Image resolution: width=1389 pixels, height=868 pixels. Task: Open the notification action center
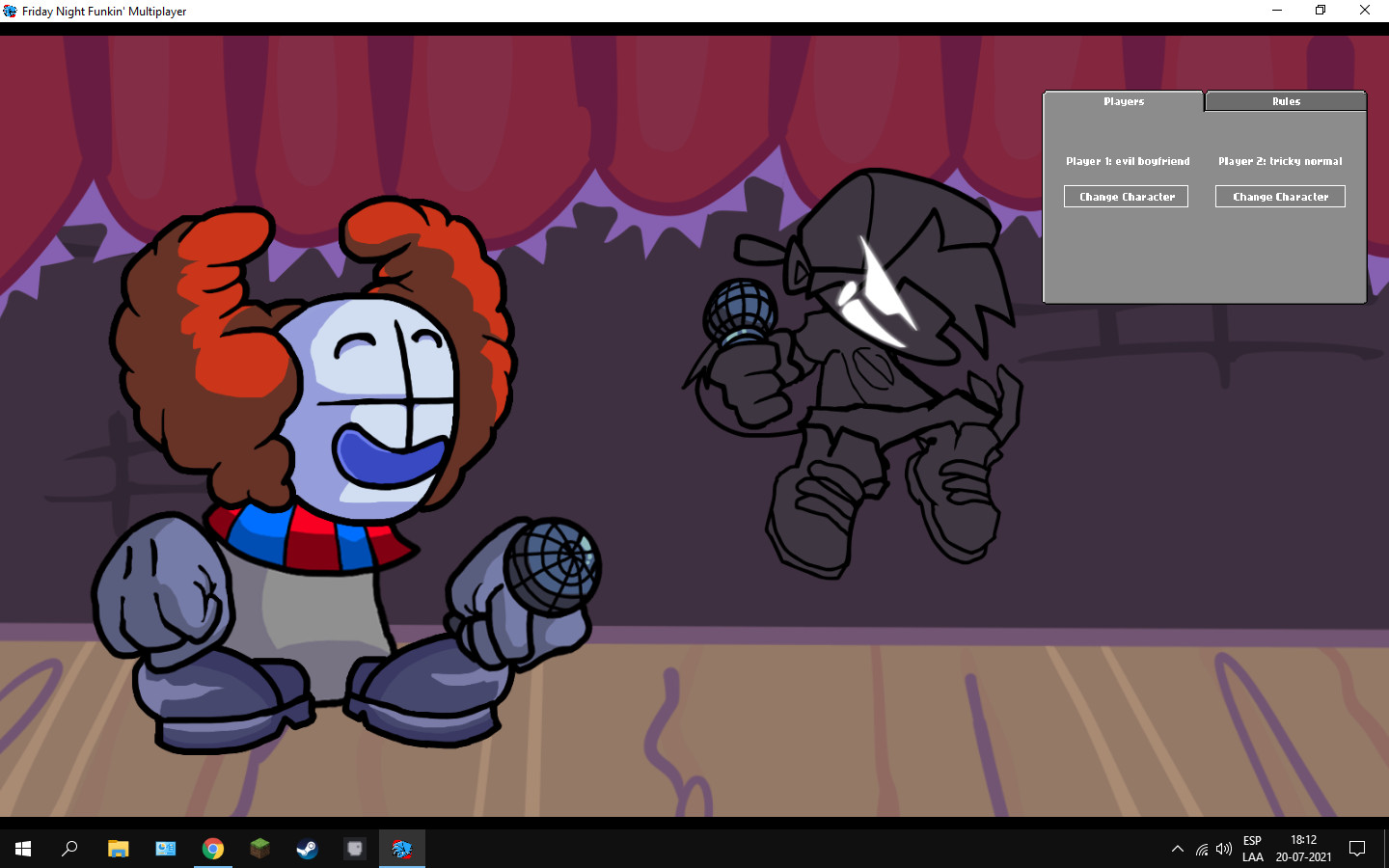tap(1357, 849)
